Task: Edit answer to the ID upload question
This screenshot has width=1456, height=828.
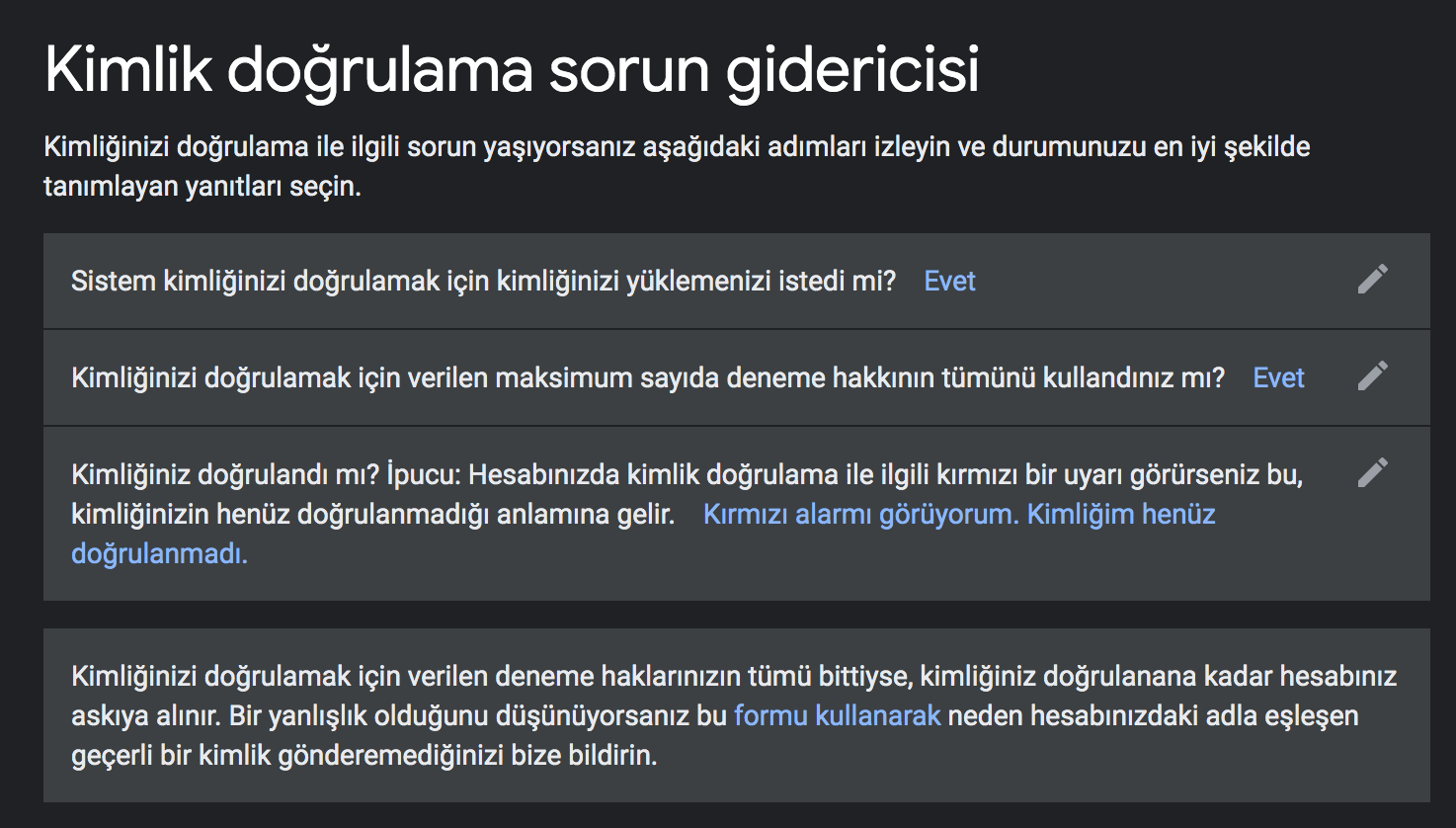Action: click(x=1373, y=280)
